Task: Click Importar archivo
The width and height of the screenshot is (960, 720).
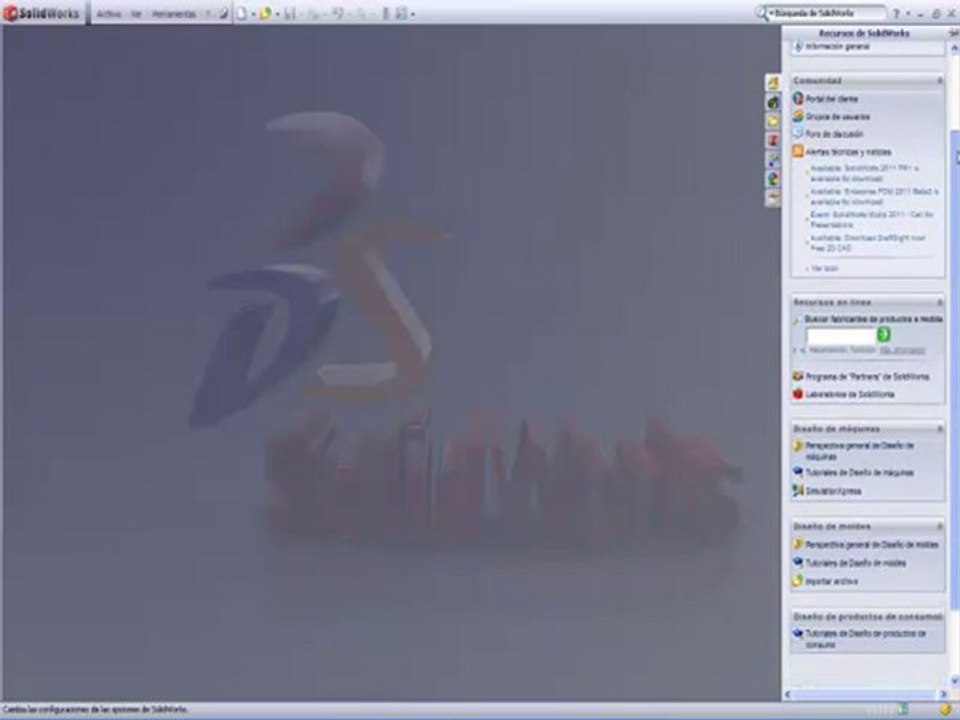Action: click(831, 581)
